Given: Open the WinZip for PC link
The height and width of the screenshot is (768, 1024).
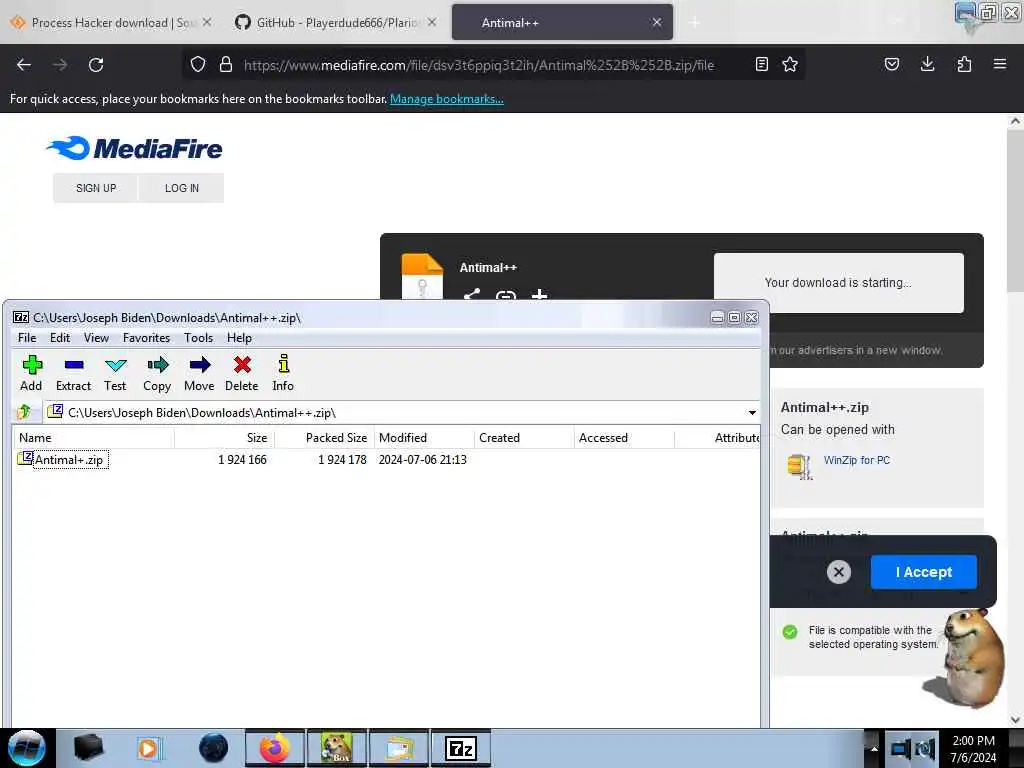Looking at the screenshot, I should (856, 460).
